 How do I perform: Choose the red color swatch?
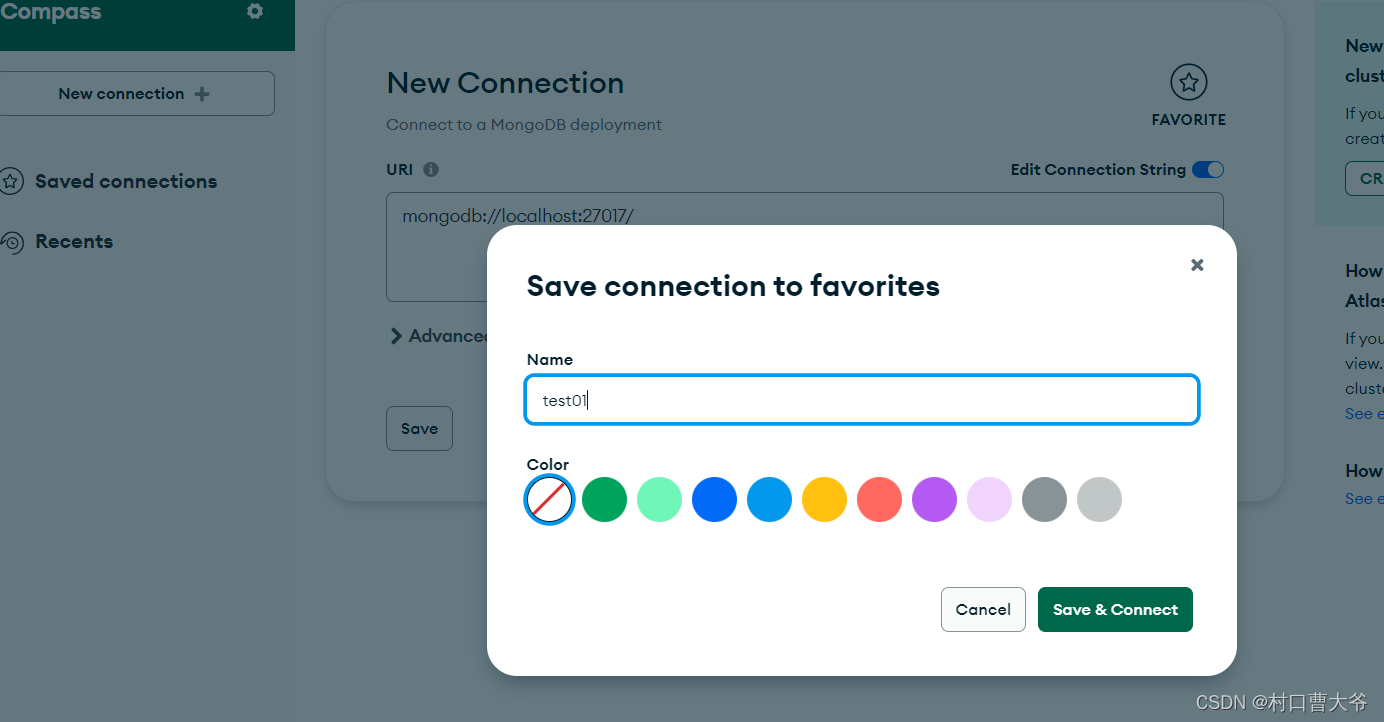tap(880, 499)
